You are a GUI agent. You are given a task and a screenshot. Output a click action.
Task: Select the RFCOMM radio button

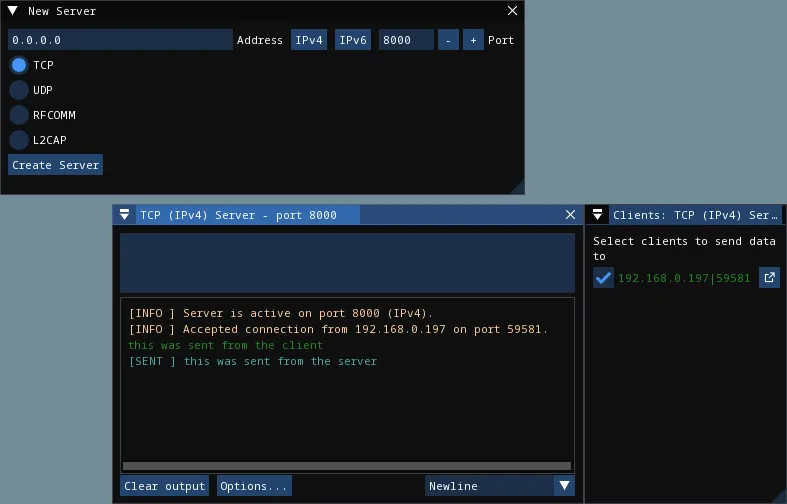coord(19,115)
